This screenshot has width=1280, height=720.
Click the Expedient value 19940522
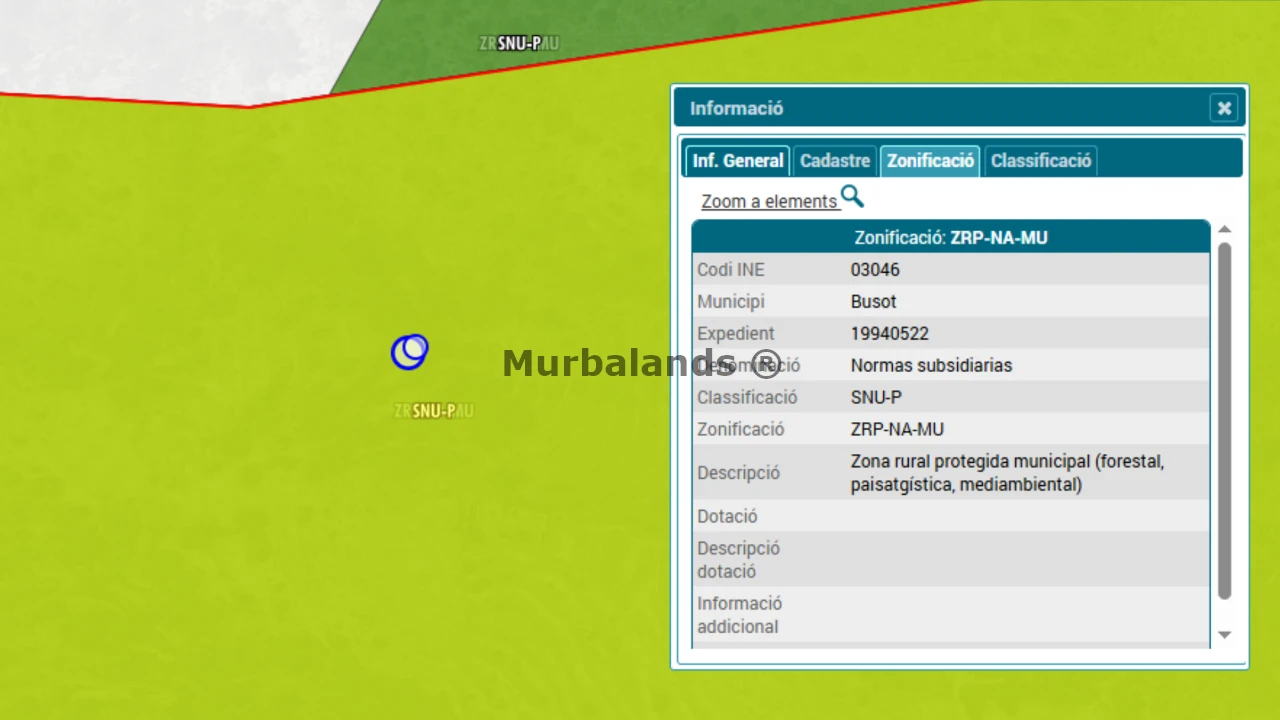[x=890, y=334]
